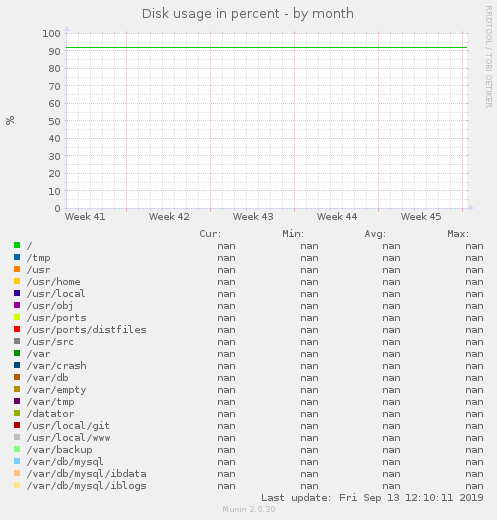Viewport: 497px width, 520px height.
Task: Click the orange swatch for /usr
Action: 17,269
